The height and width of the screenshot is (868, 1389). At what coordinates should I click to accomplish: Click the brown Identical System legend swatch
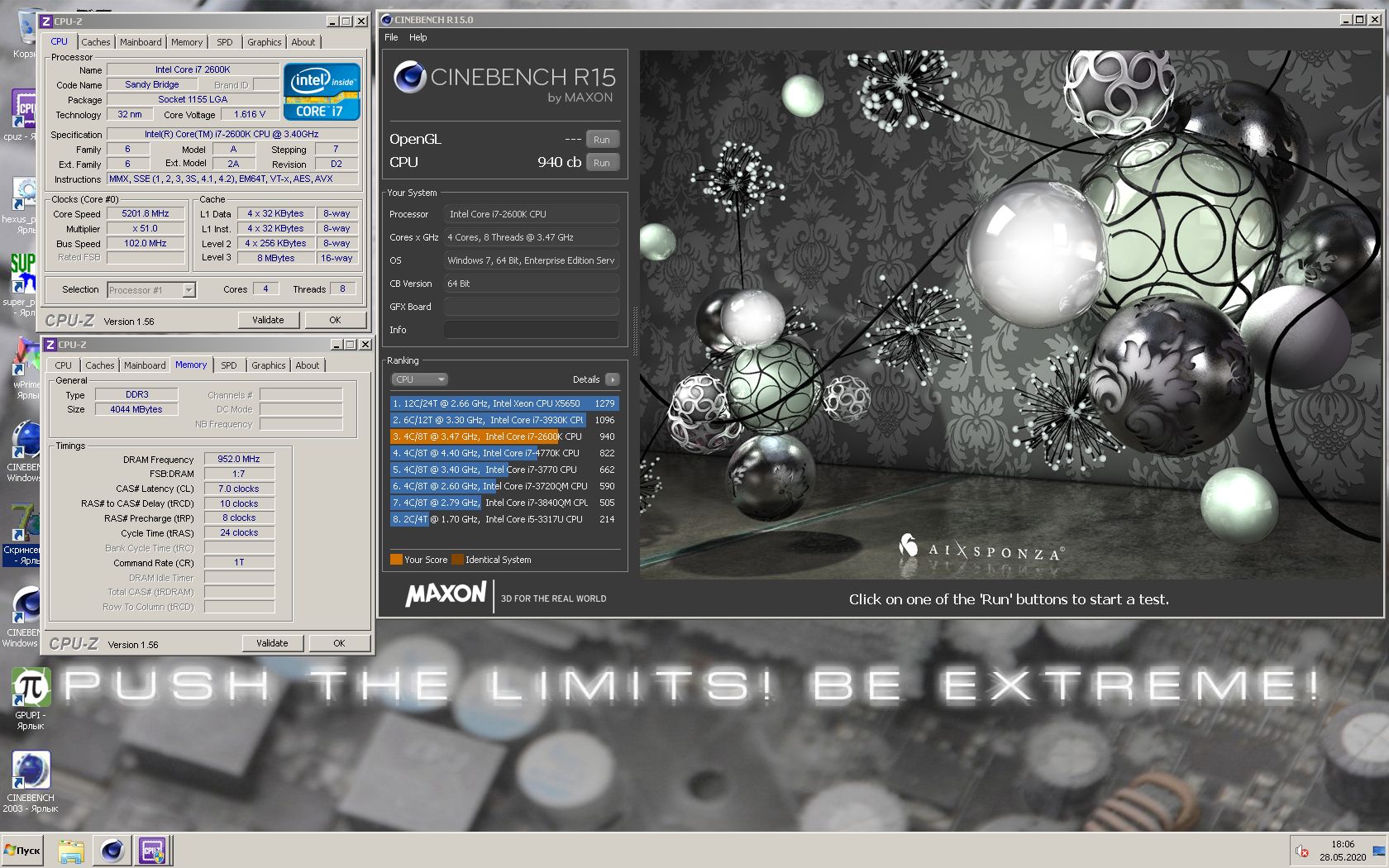[x=457, y=560]
